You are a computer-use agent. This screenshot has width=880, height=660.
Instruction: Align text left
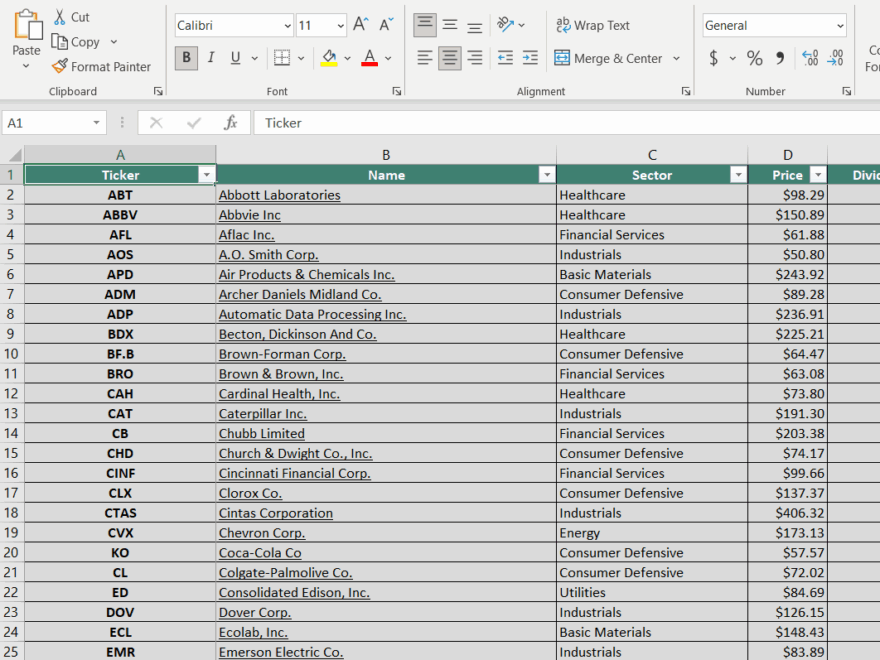(425, 58)
